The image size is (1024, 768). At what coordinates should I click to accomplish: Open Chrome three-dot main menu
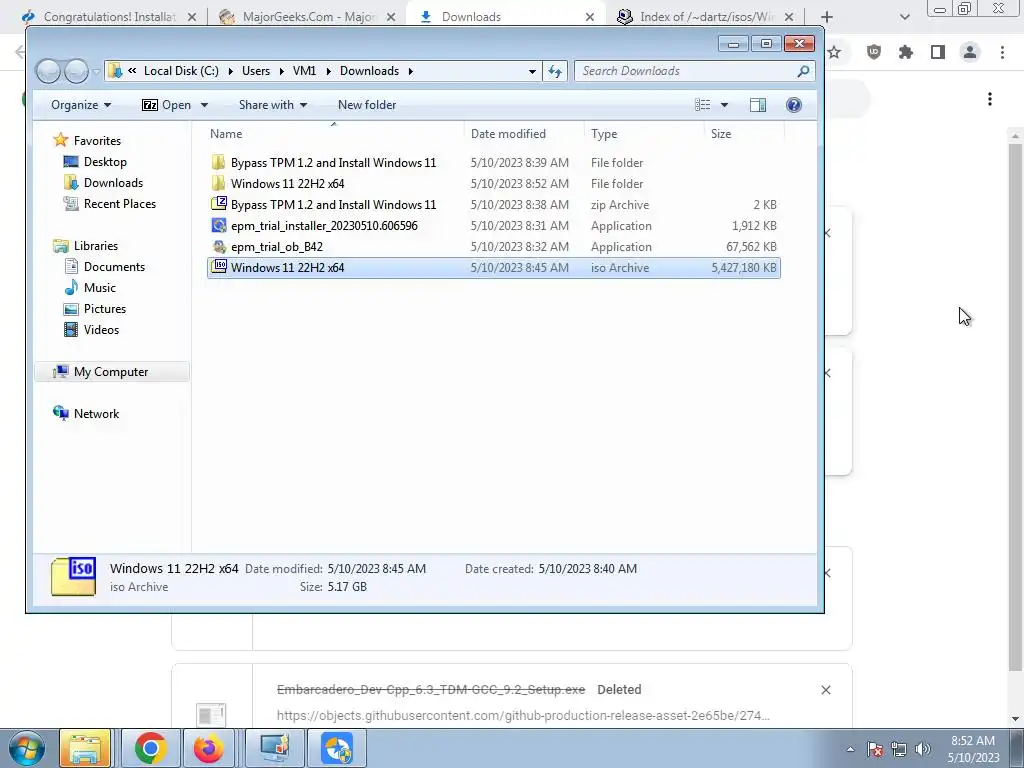coord(1002,52)
